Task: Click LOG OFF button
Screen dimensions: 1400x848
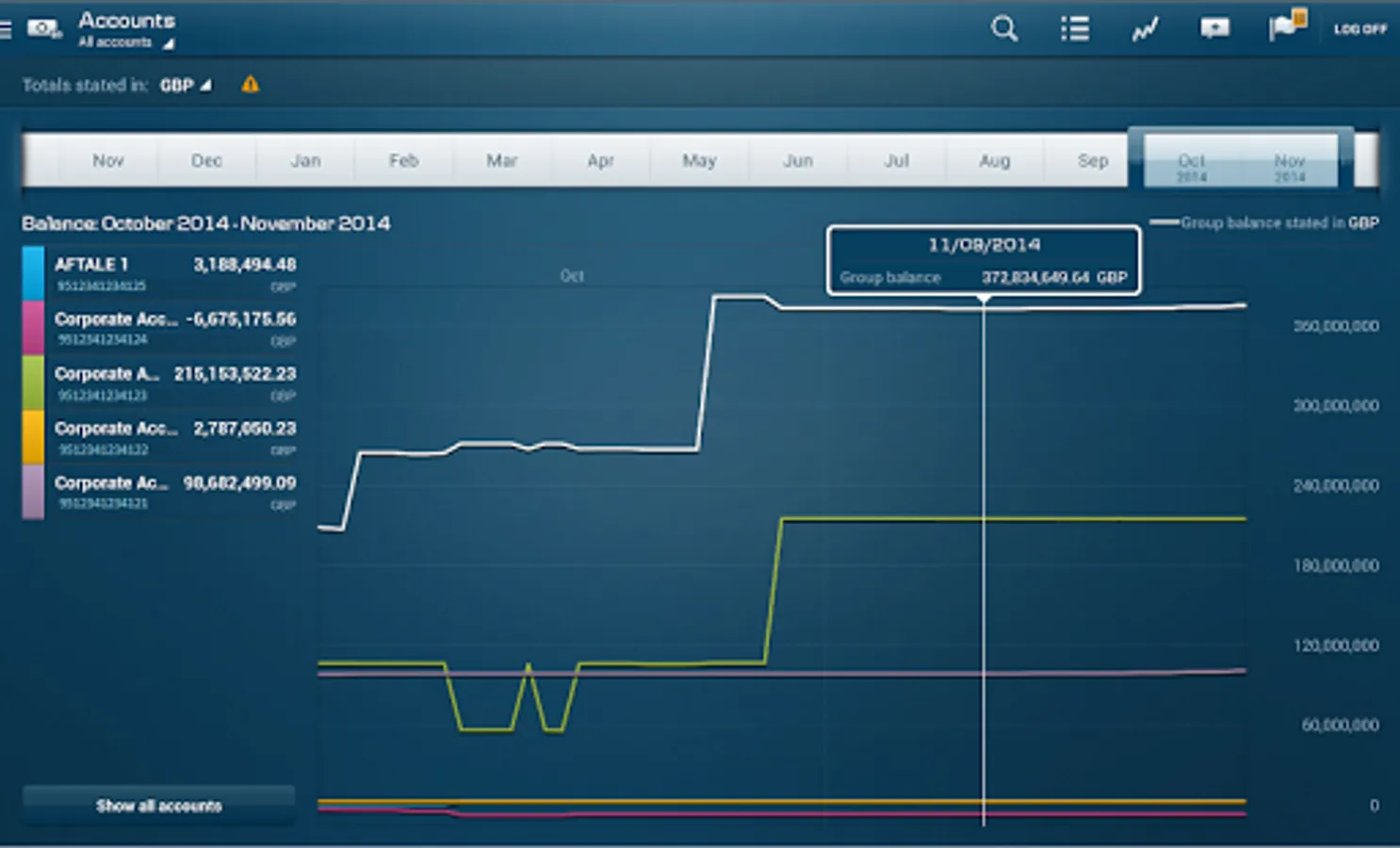Action: 1360,29
